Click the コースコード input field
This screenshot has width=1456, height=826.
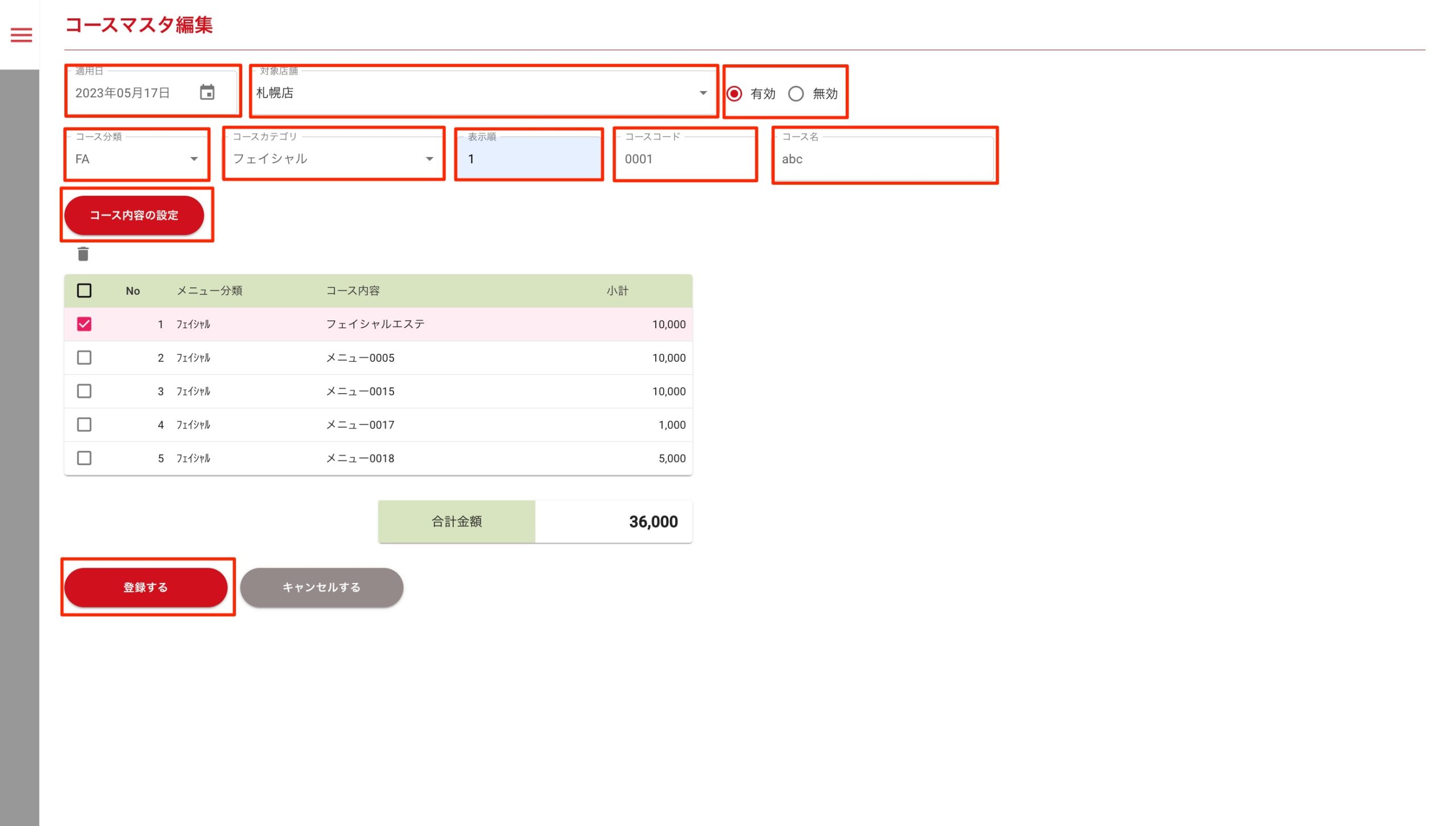click(685, 159)
